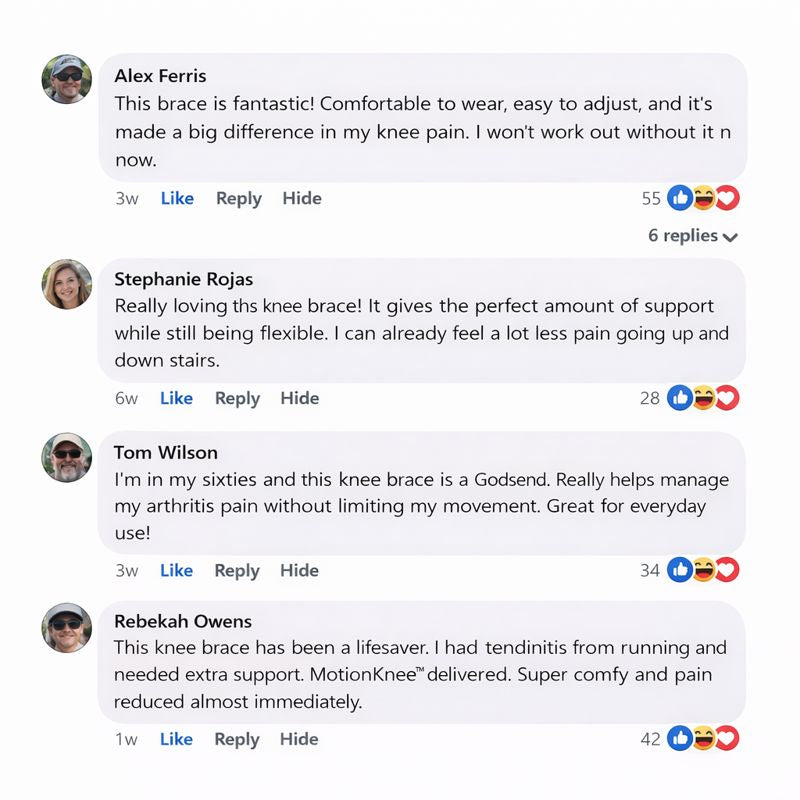Click the thumbs-up reaction icon on Tom Wilson's comment

[680, 570]
